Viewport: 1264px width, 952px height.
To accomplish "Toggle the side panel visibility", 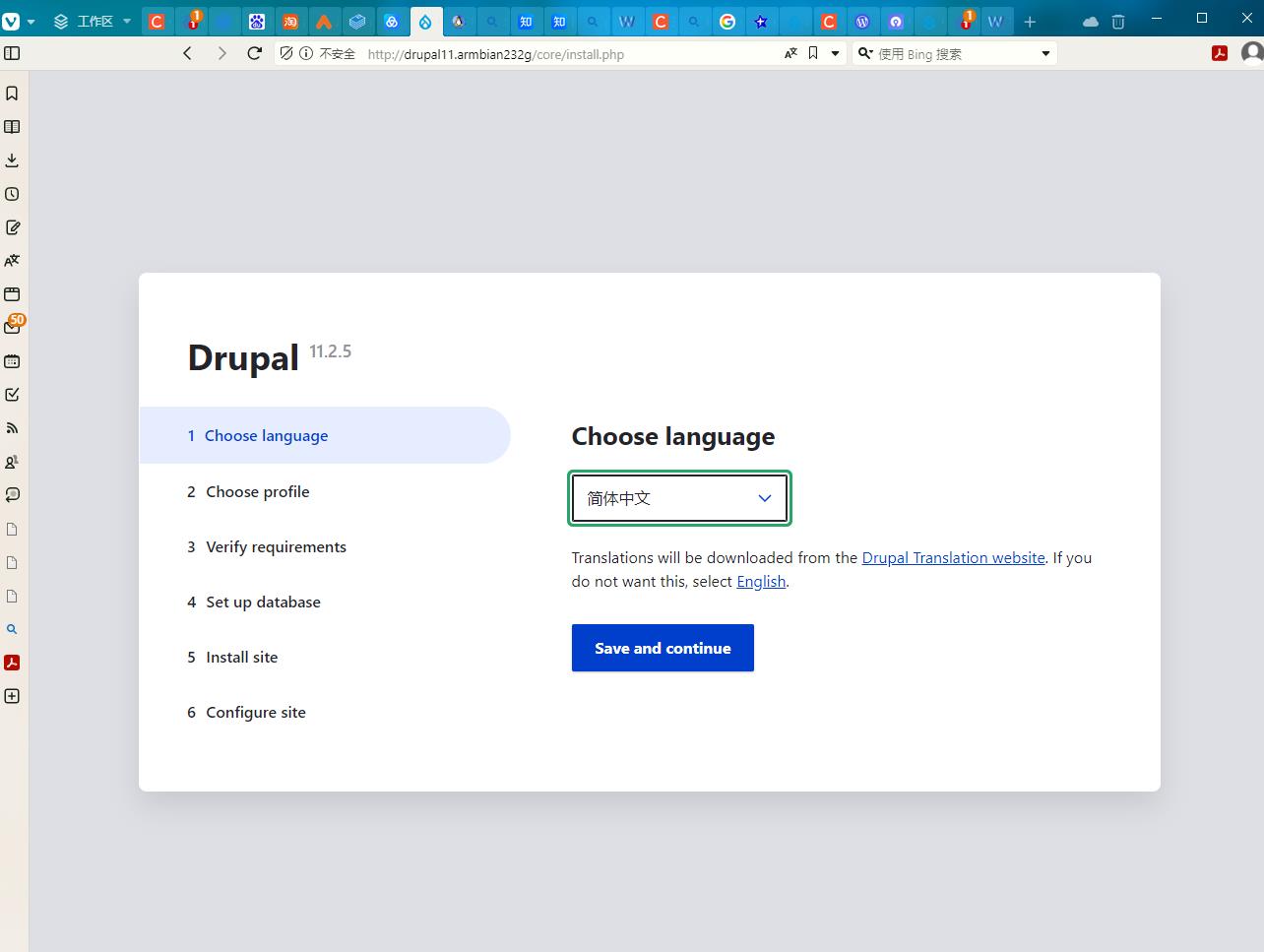I will [x=13, y=53].
